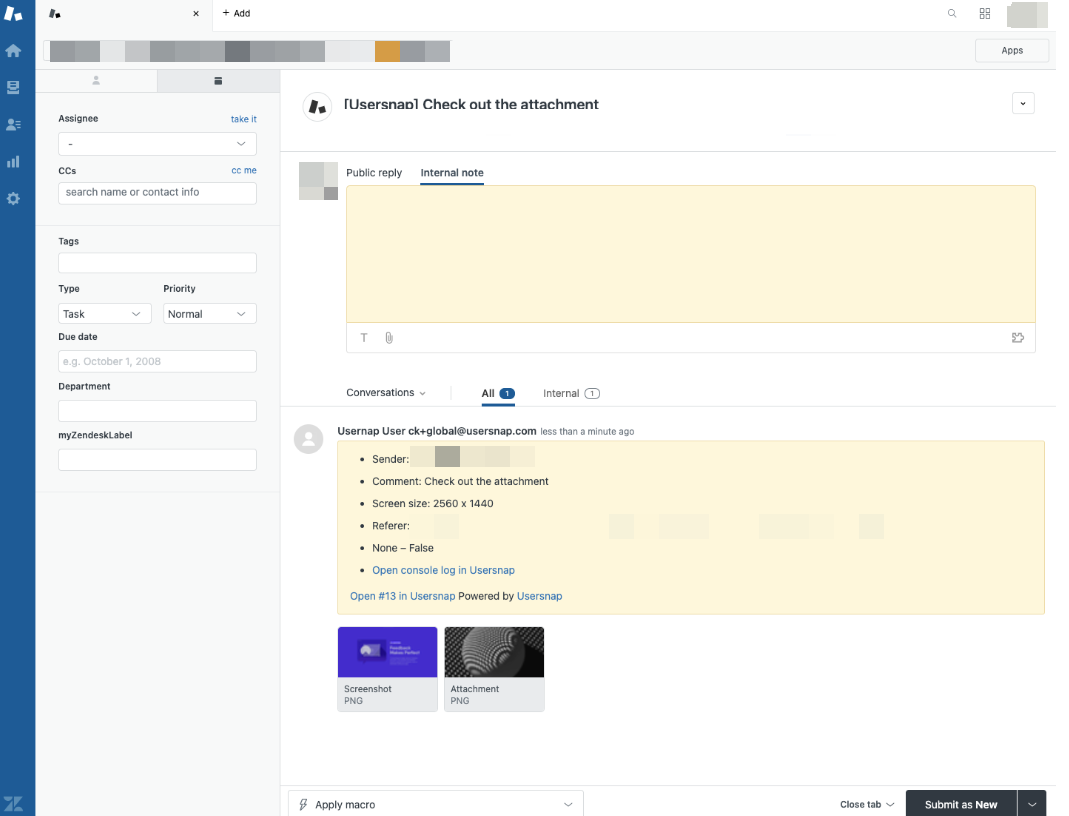Viewport: 1069px width, 816px height.
Task: Open the Close tab options
Action: [867, 804]
